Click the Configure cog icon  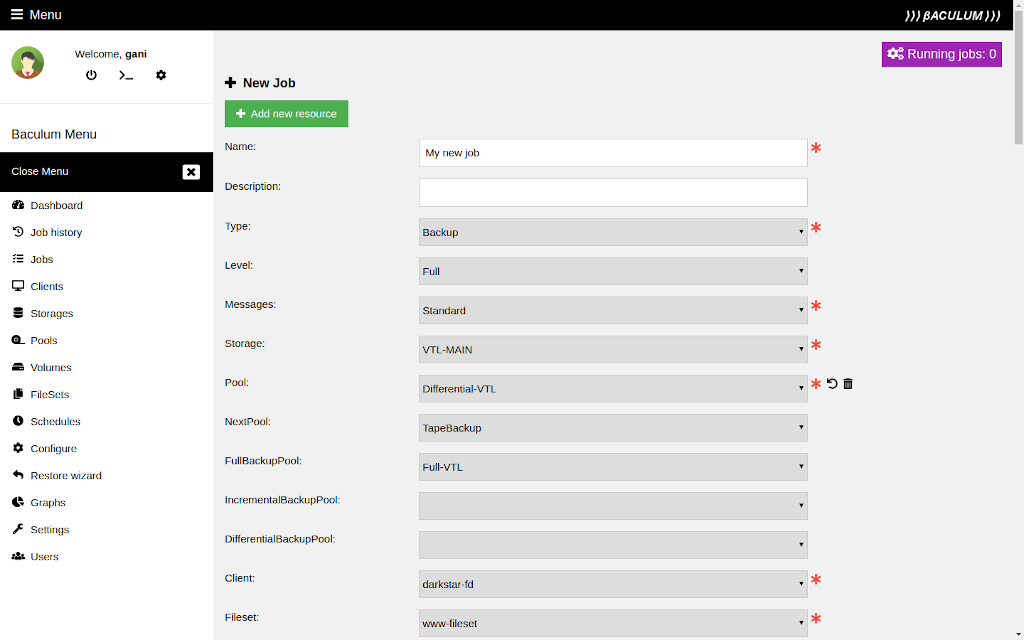coord(18,448)
